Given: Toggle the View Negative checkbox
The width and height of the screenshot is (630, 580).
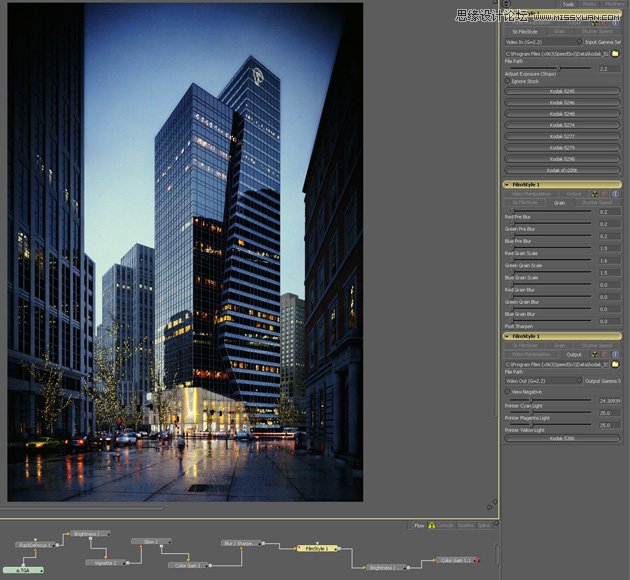Looking at the screenshot, I should point(507,391).
